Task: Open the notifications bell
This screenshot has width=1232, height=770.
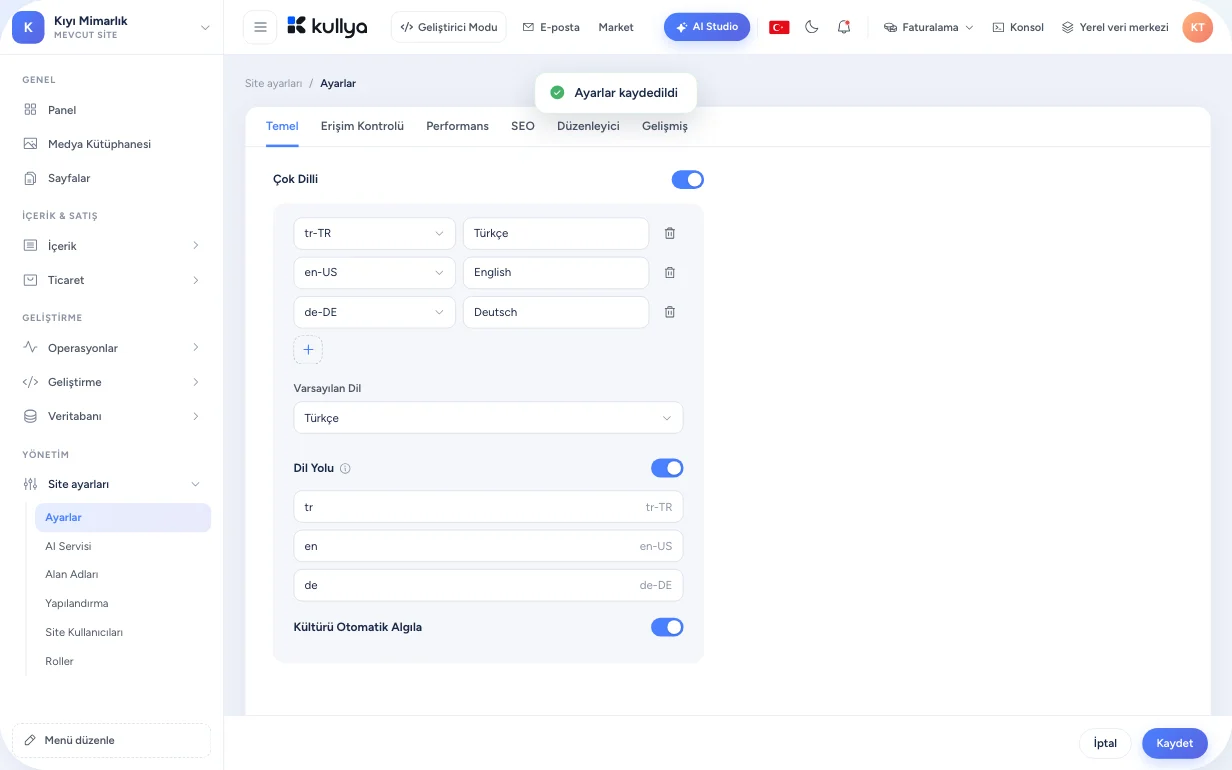Action: [x=844, y=27]
